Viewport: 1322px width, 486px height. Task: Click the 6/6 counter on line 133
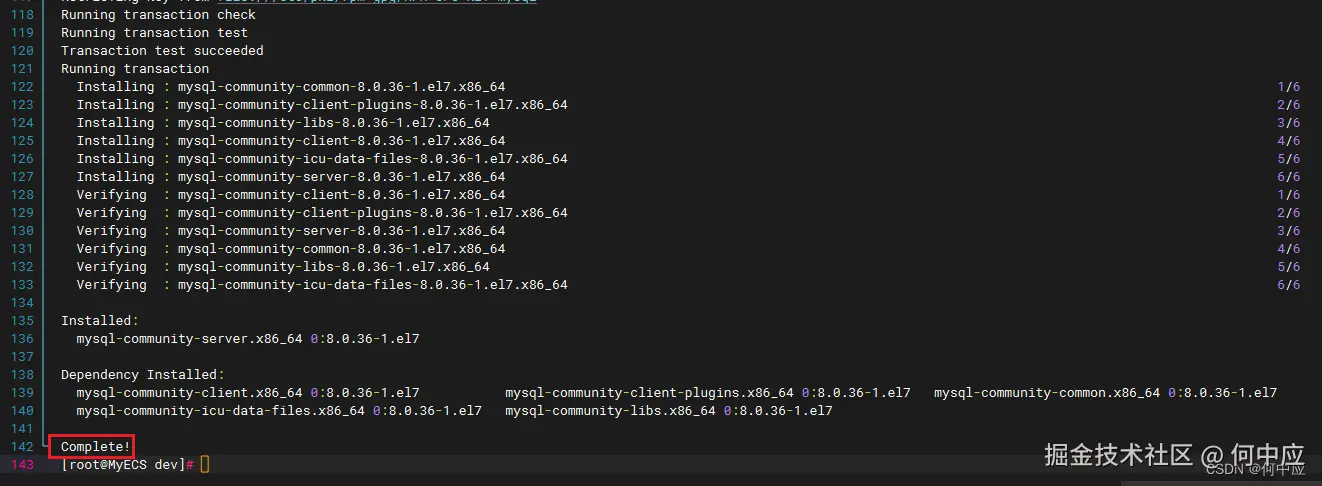[1288, 284]
